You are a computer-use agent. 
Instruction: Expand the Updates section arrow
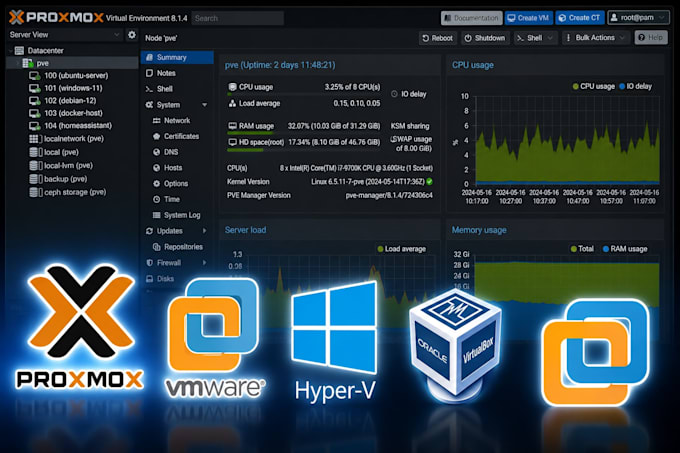coord(204,231)
